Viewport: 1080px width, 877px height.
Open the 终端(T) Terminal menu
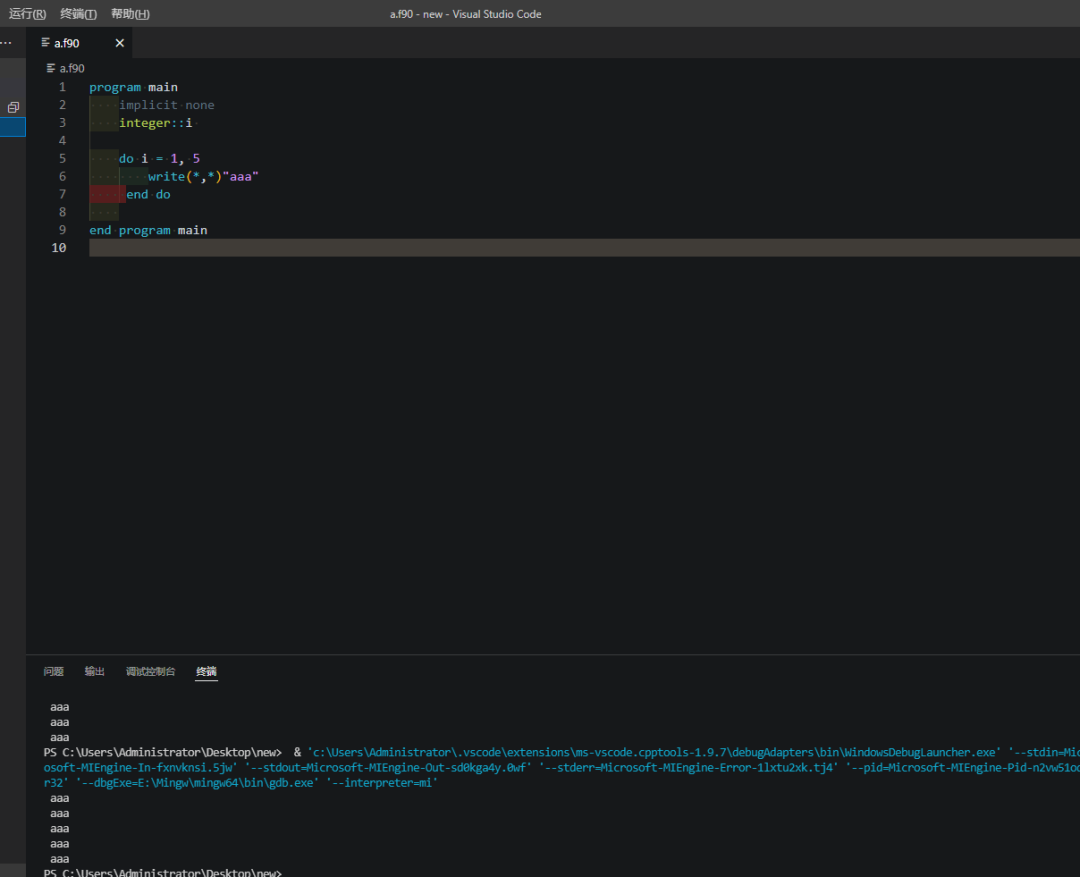77,14
